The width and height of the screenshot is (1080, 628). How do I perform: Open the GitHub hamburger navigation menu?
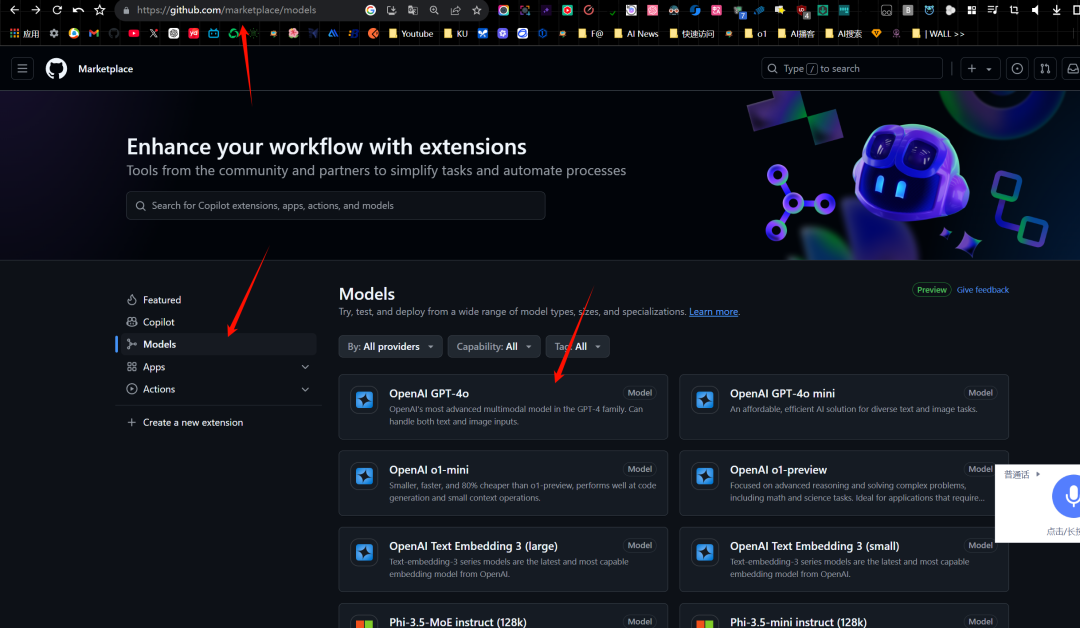coord(22,69)
